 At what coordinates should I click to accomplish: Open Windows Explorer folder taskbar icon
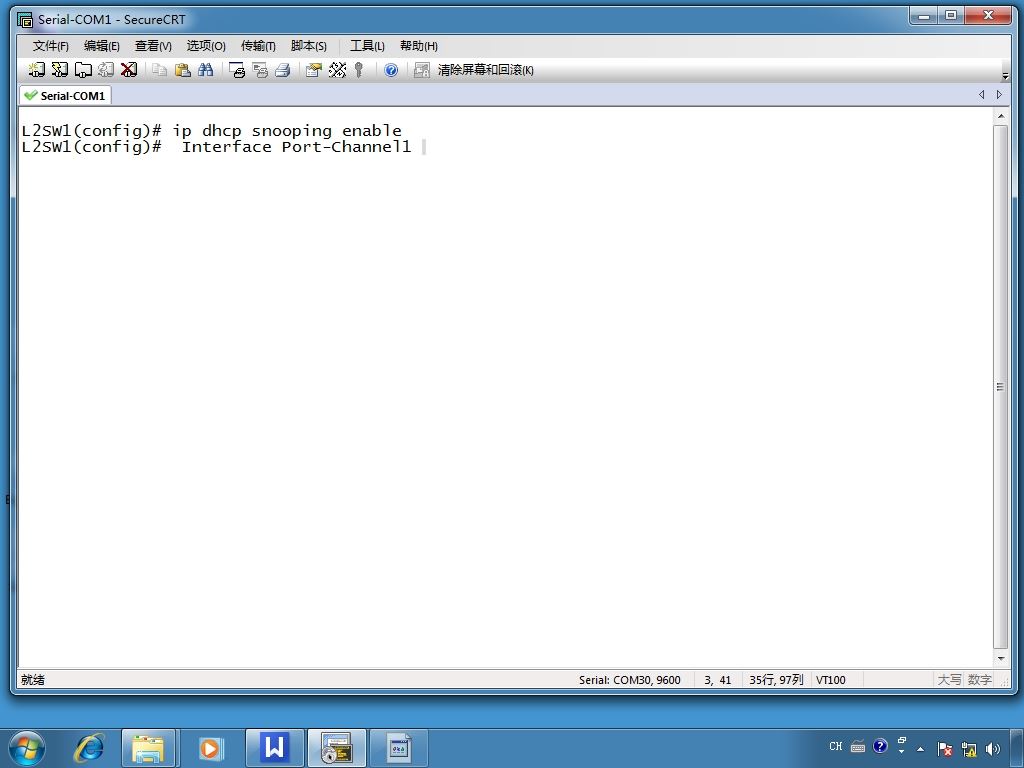[x=148, y=748]
